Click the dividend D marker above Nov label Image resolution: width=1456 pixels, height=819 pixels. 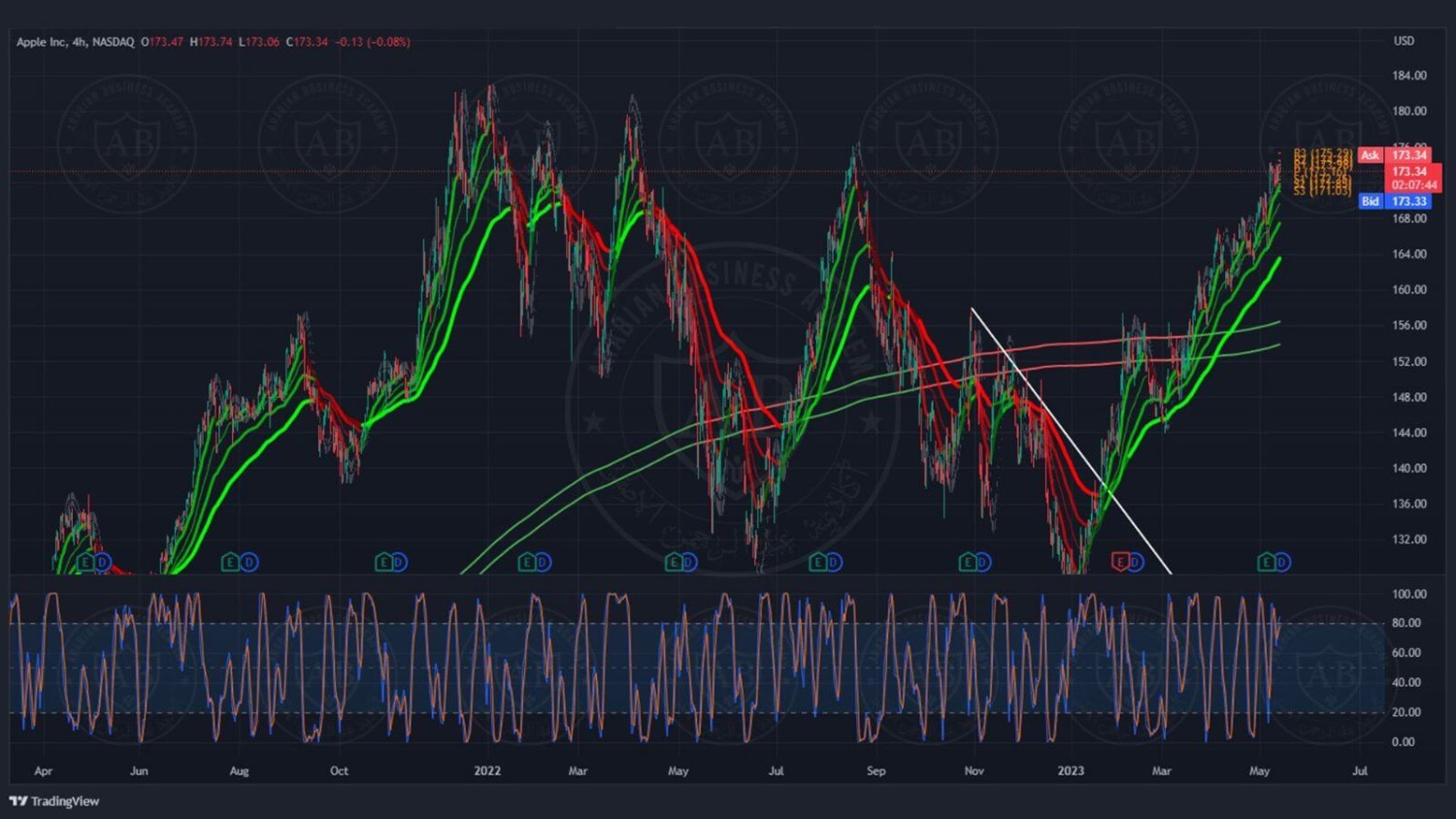pyautogui.click(x=982, y=562)
